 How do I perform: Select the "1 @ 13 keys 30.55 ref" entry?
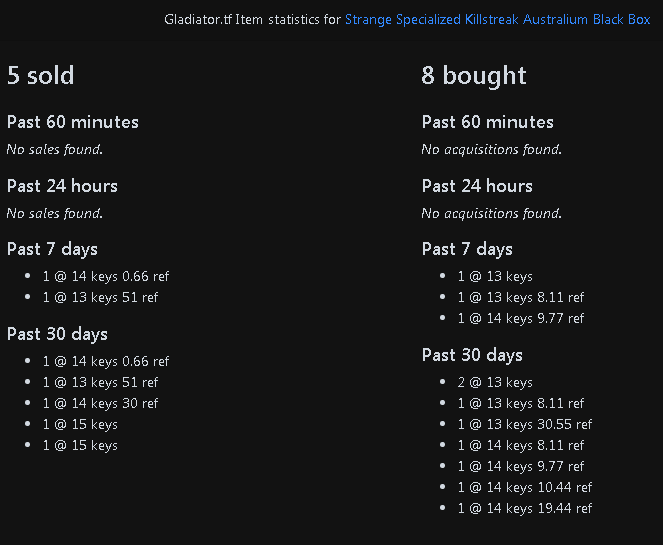coord(525,424)
